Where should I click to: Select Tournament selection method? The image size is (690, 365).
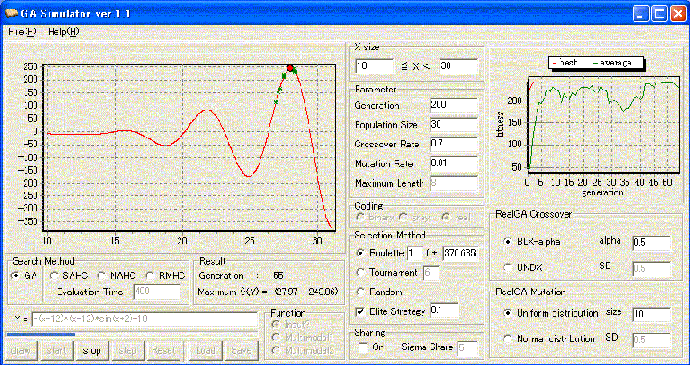[361, 273]
